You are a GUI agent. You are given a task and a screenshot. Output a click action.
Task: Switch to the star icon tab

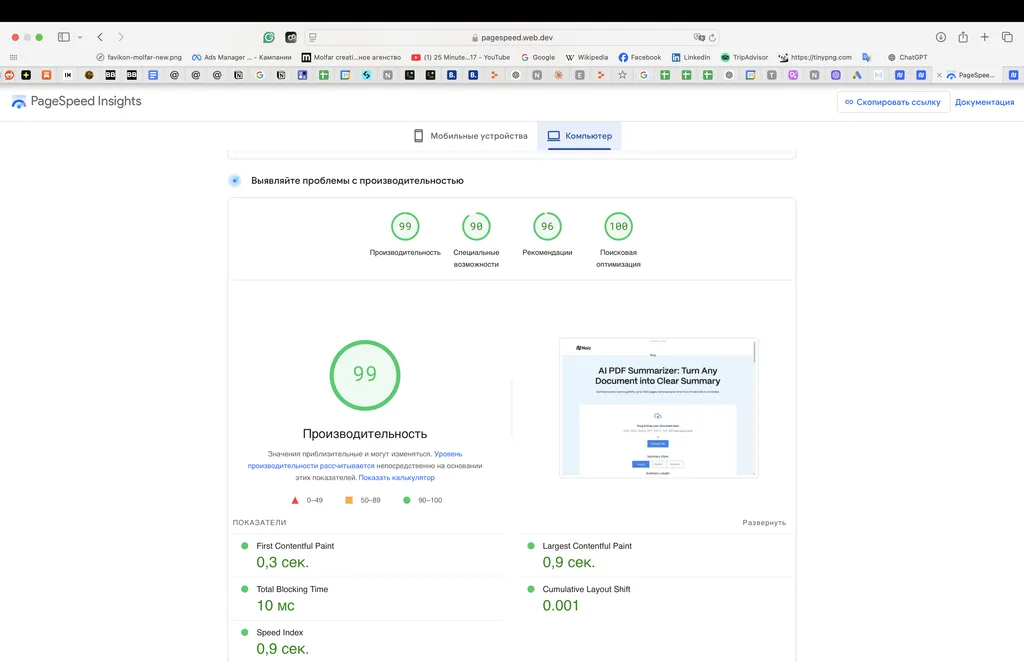[x=622, y=75]
